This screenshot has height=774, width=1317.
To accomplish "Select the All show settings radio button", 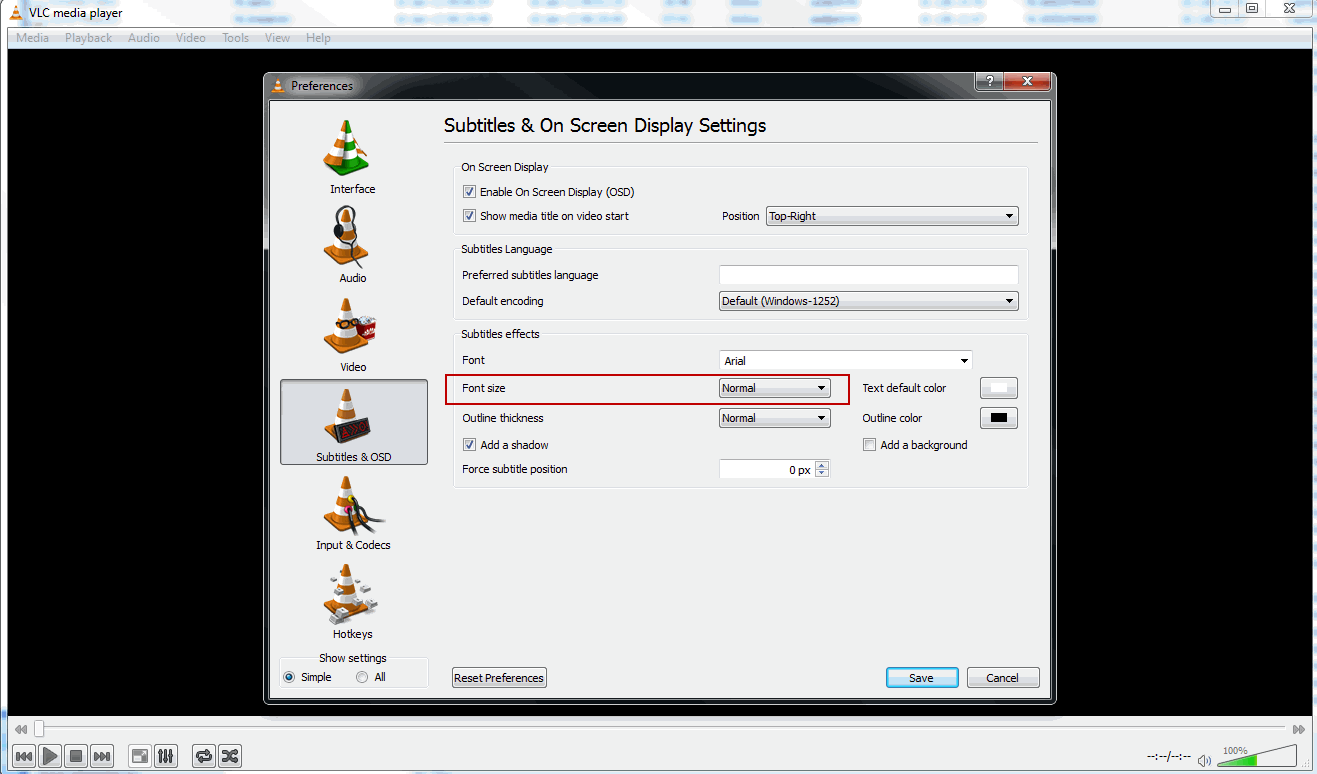I will (362, 677).
